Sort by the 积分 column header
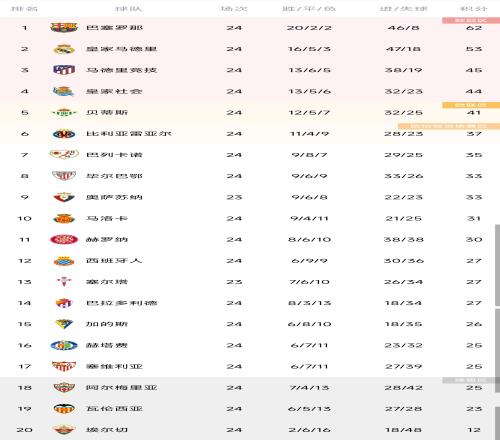 474,8
